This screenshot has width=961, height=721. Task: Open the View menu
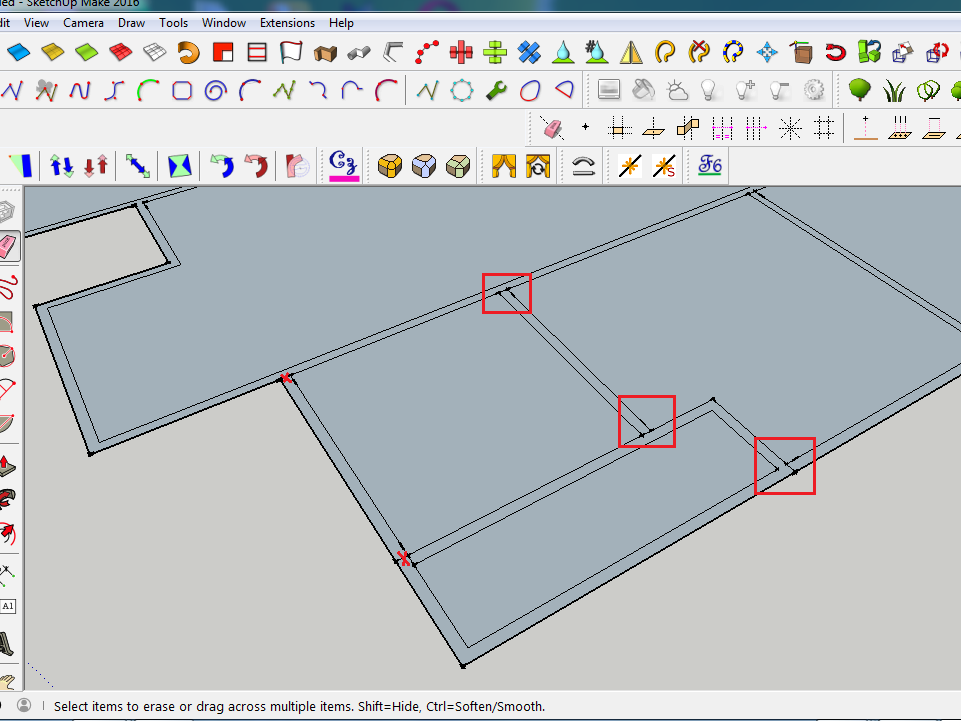[36, 23]
